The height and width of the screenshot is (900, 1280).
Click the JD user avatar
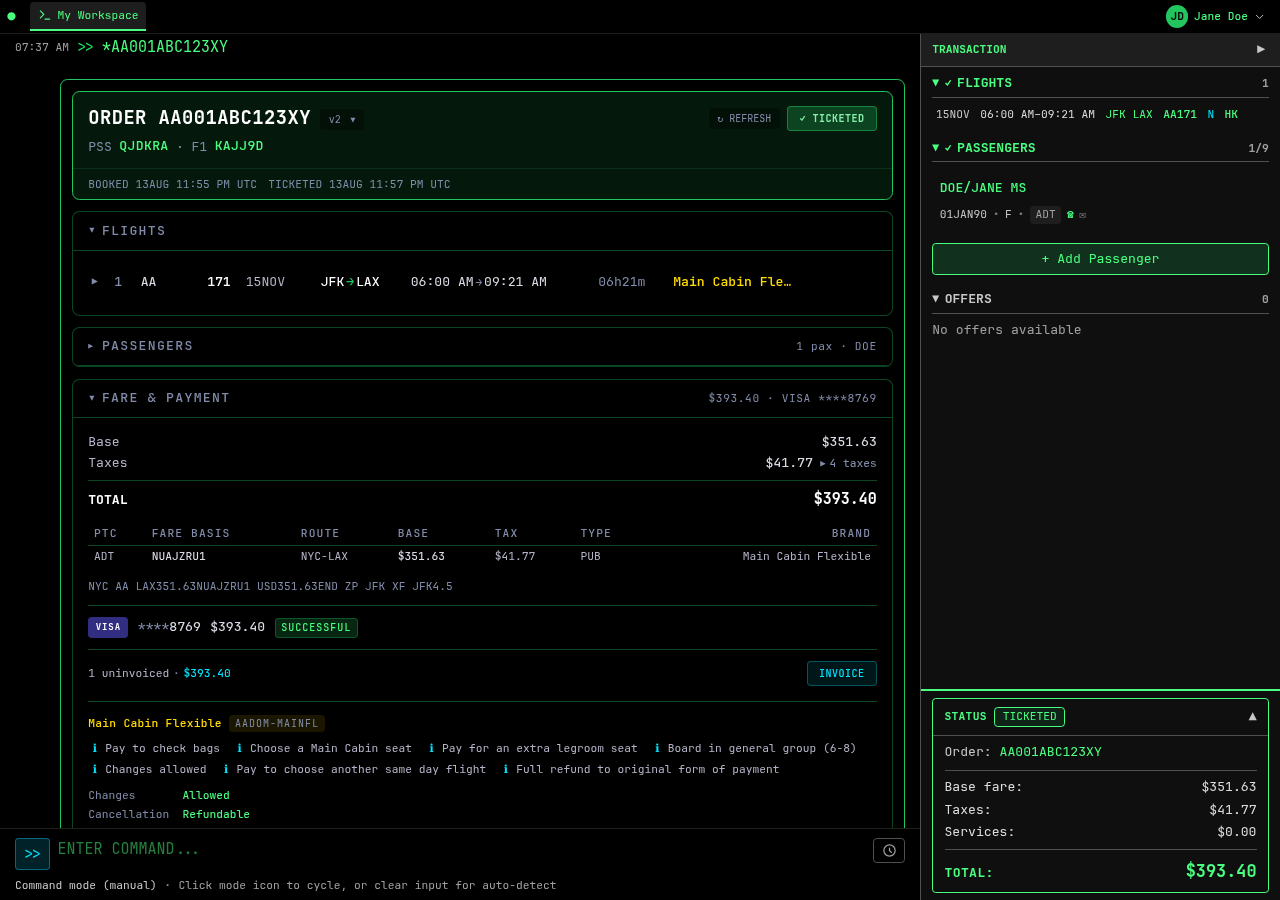pyautogui.click(x=1177, y=16)
